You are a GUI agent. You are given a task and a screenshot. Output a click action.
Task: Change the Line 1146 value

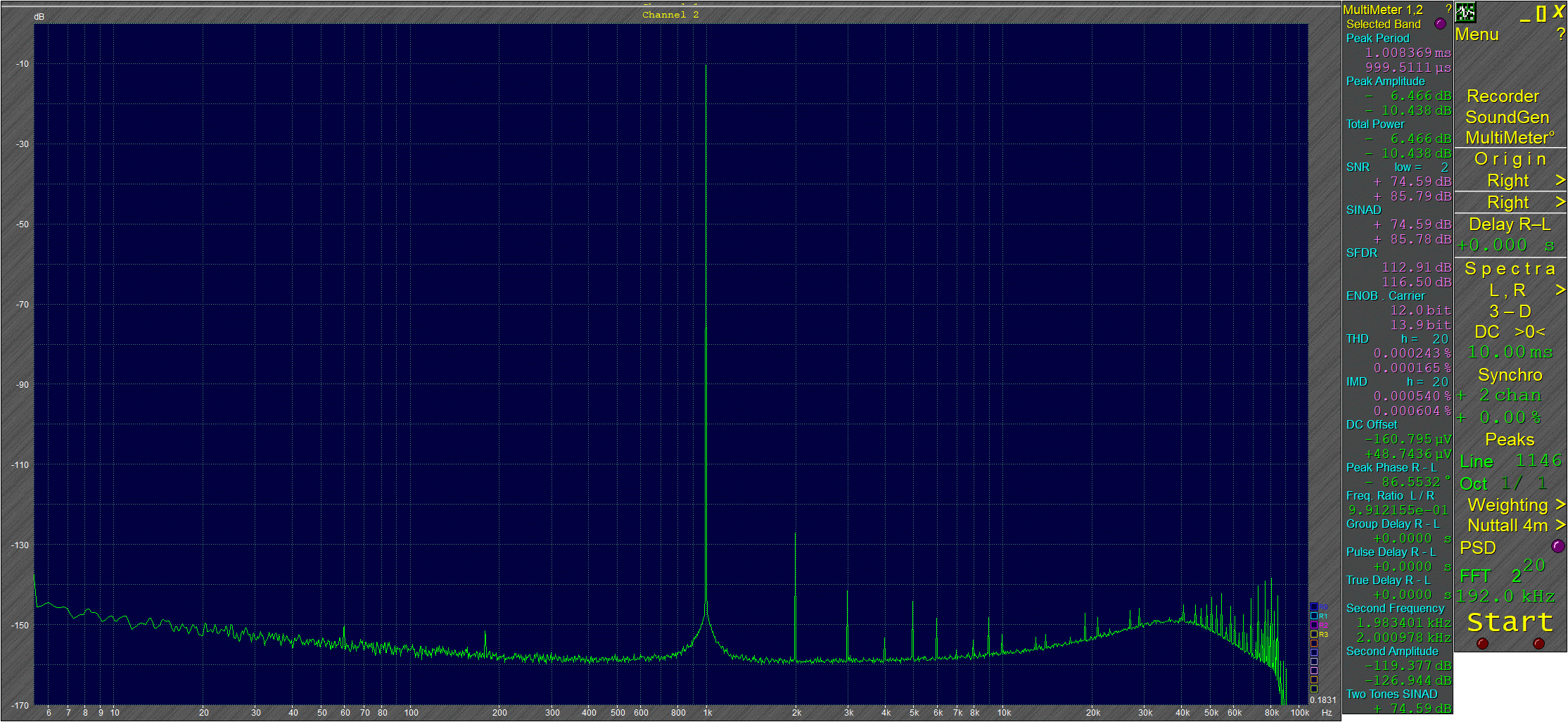[x=1510, y=461]
